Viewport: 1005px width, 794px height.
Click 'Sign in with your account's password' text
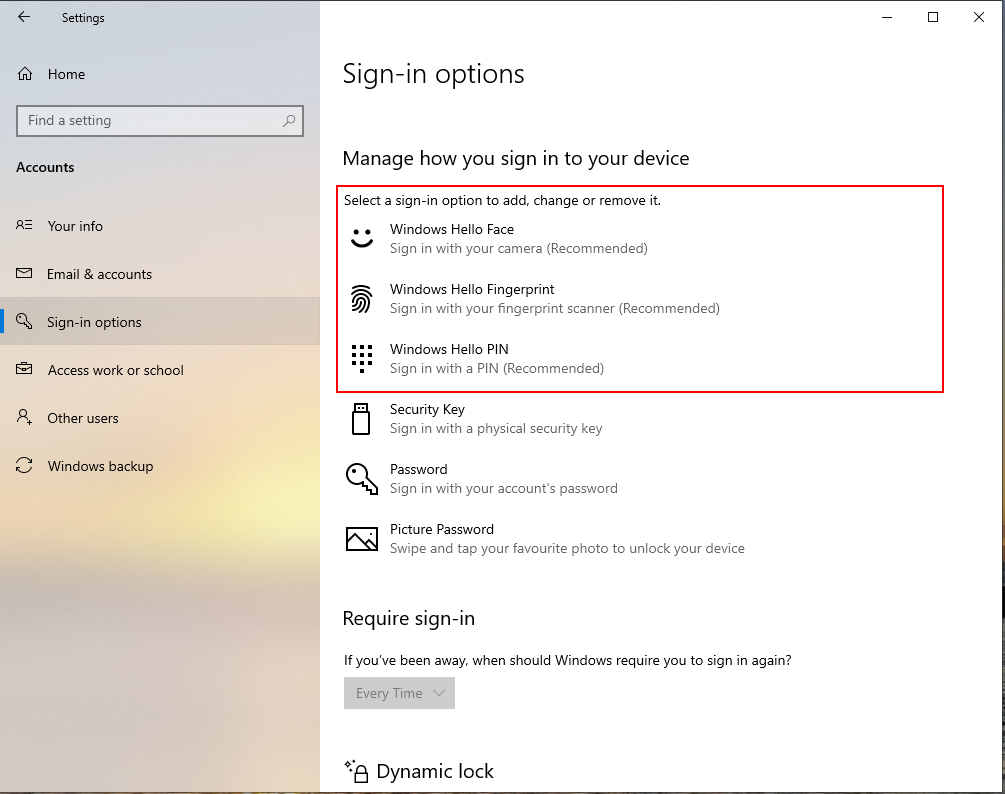(x=504, y=488)
